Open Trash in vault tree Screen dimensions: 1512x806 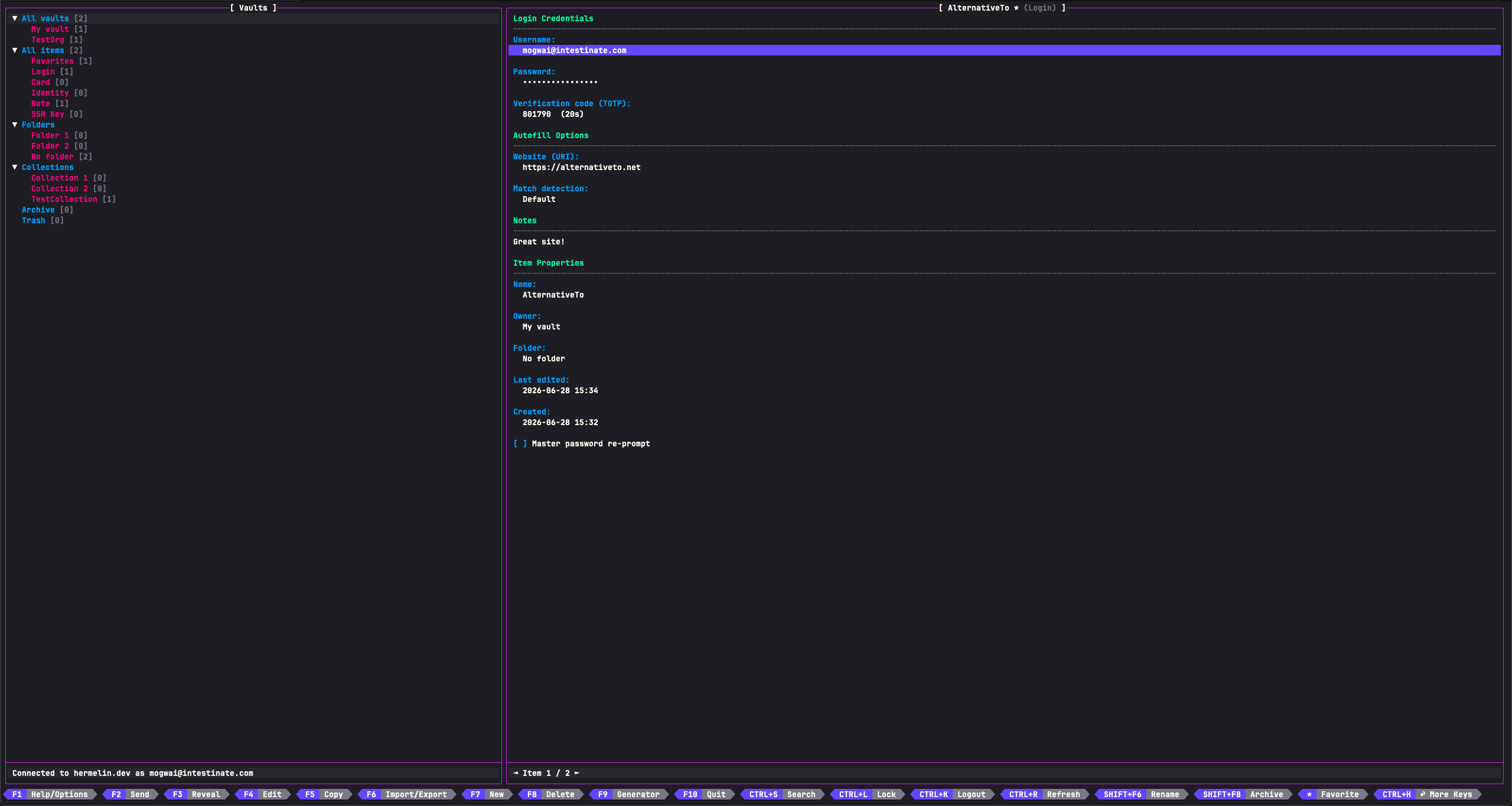34,220
